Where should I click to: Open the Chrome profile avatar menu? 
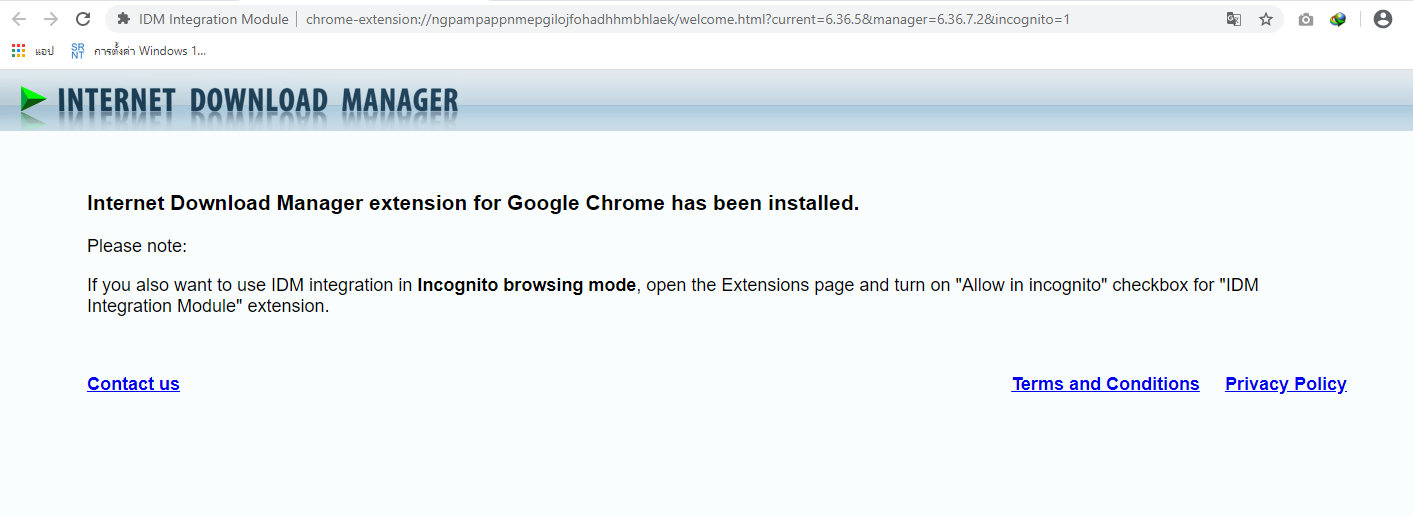pyautogui.click(x=1383, y=19)
